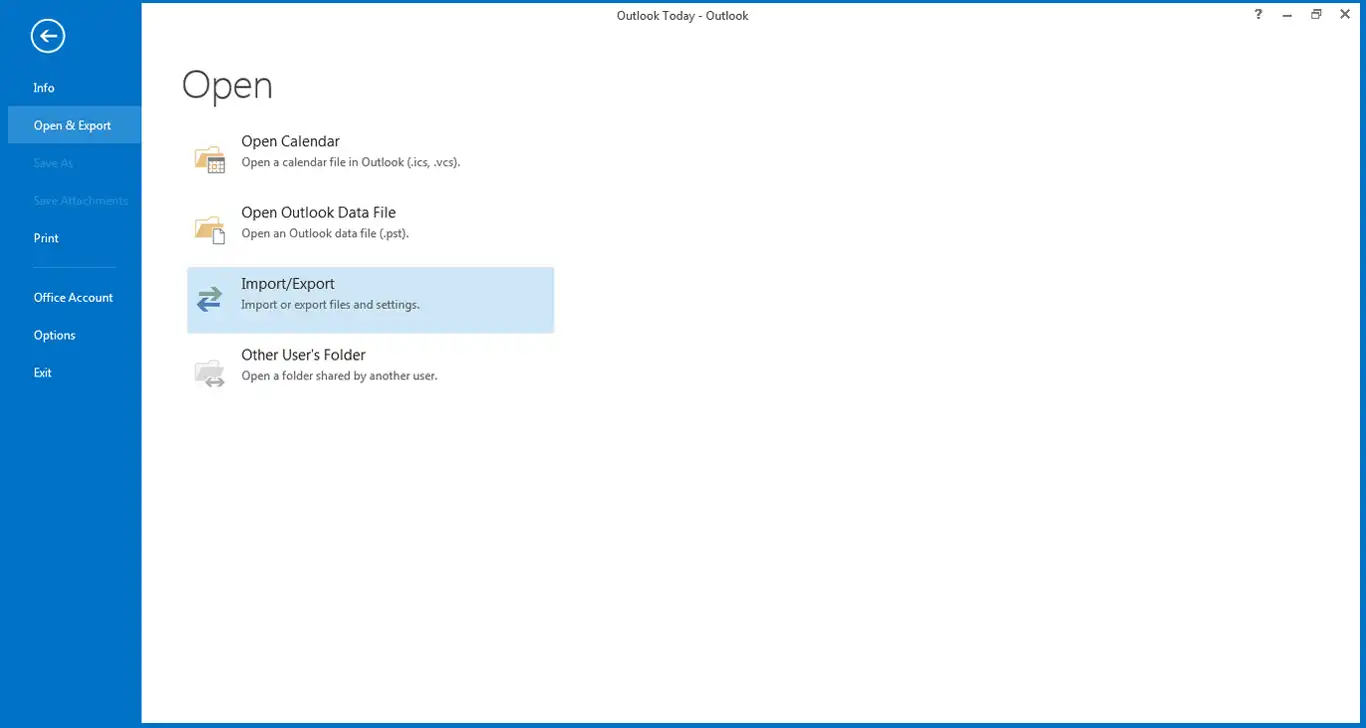This screenshot has height=728, width=1366.
Task: Close the Outlook window
Action: click(x=1345, y=15)
